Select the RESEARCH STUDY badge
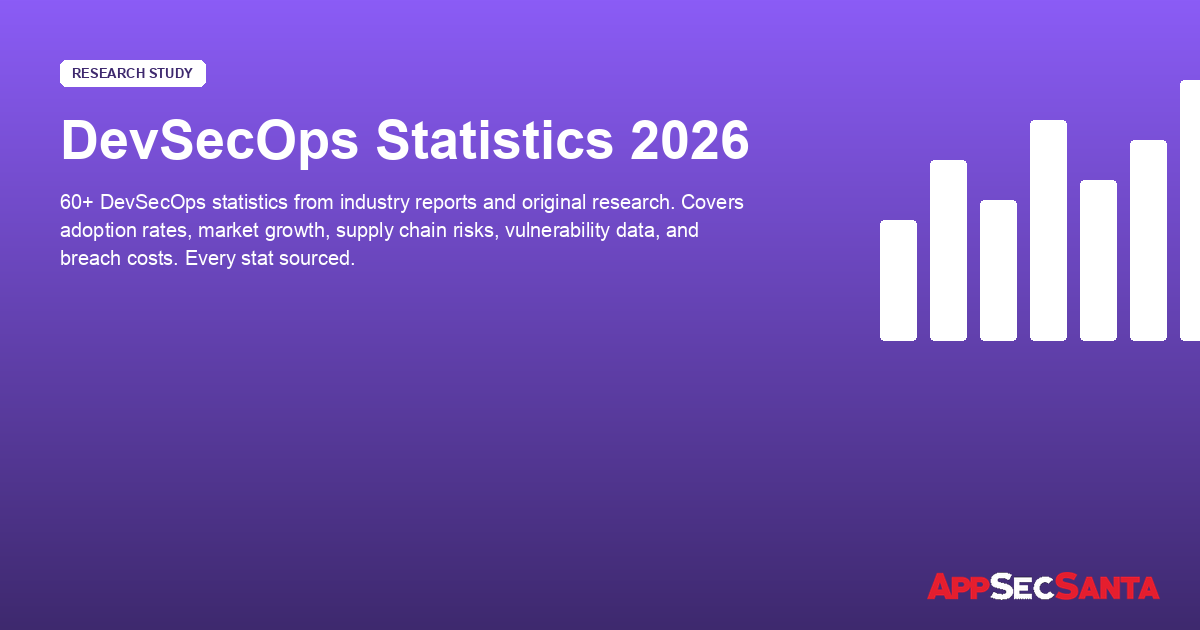Screen dimensions: 1200x630 (133, 73)
